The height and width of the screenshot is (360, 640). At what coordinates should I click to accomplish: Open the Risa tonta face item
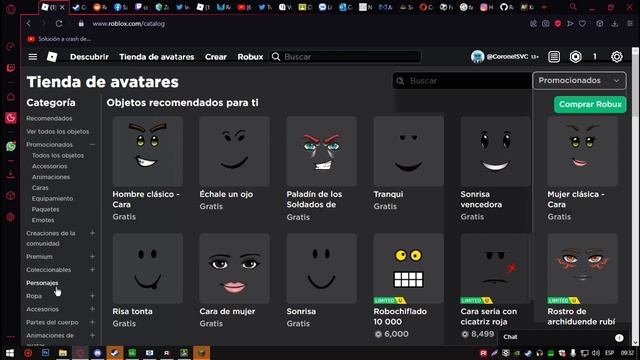(x=147, y=280)
